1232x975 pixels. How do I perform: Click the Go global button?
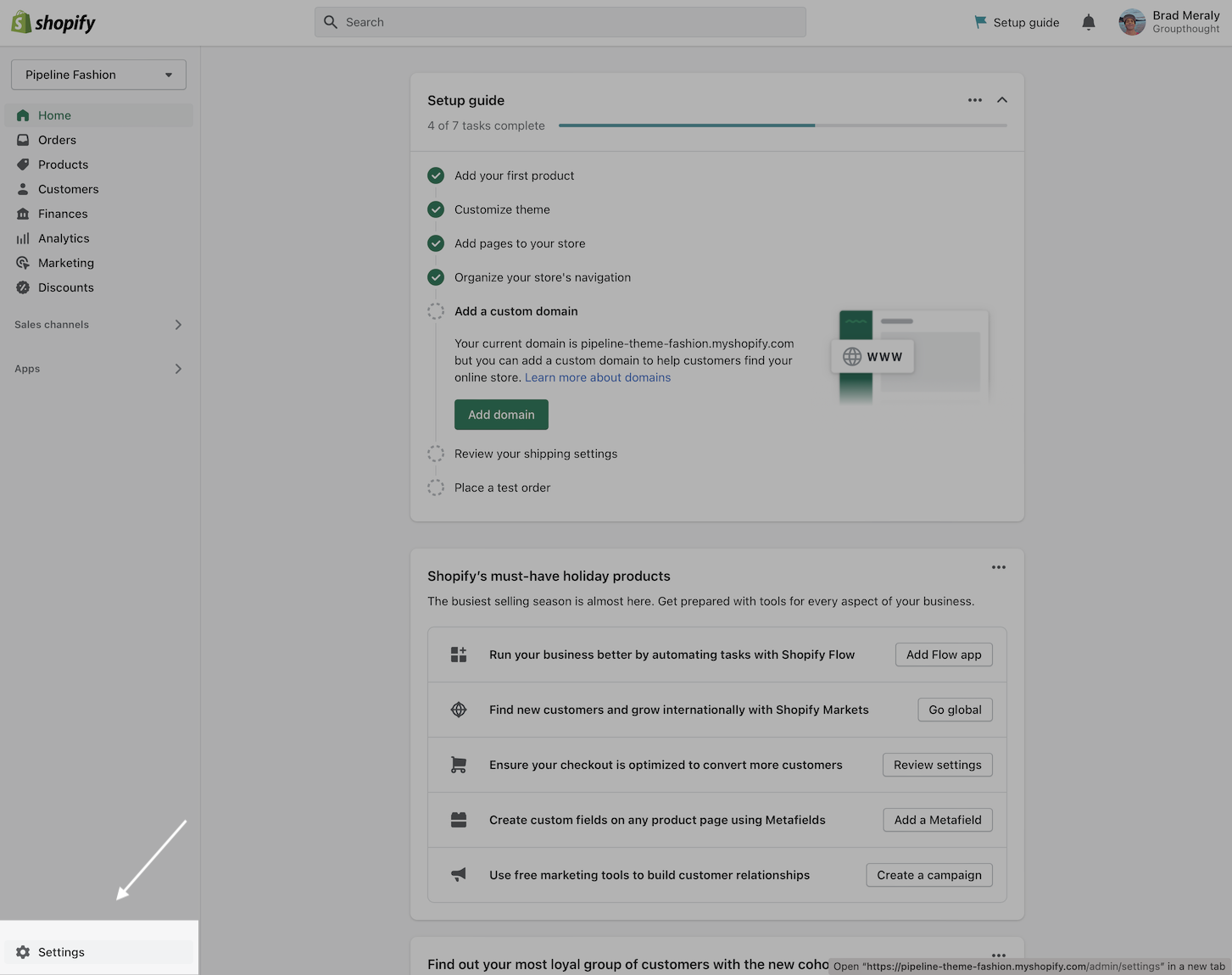(x=955, y=710)
